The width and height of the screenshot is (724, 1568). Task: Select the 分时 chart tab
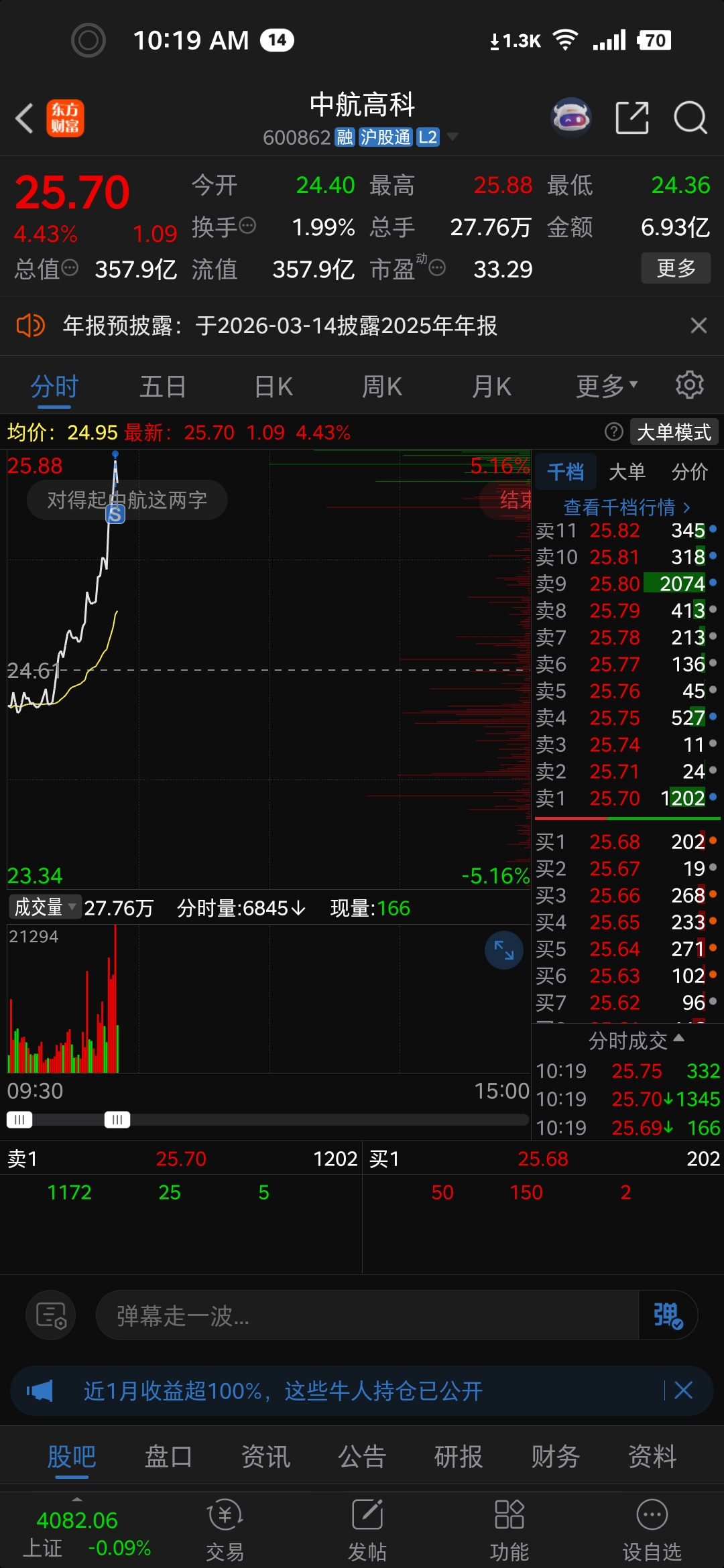(x=54, y=387)
